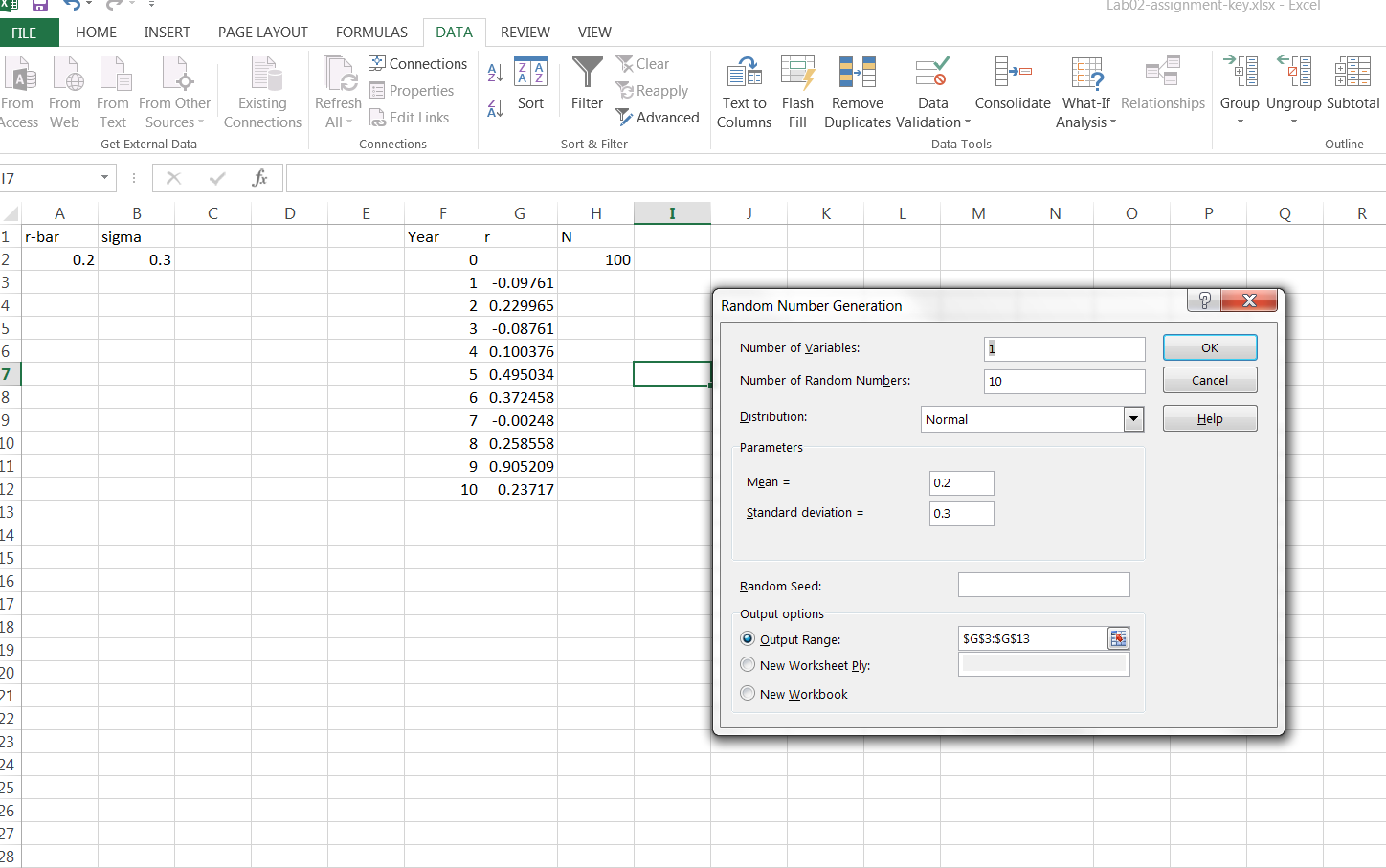The width and height of the screenshot is (1386, 868).
Task: Click the Text to Columns icon
Action: tap(744, 73)
